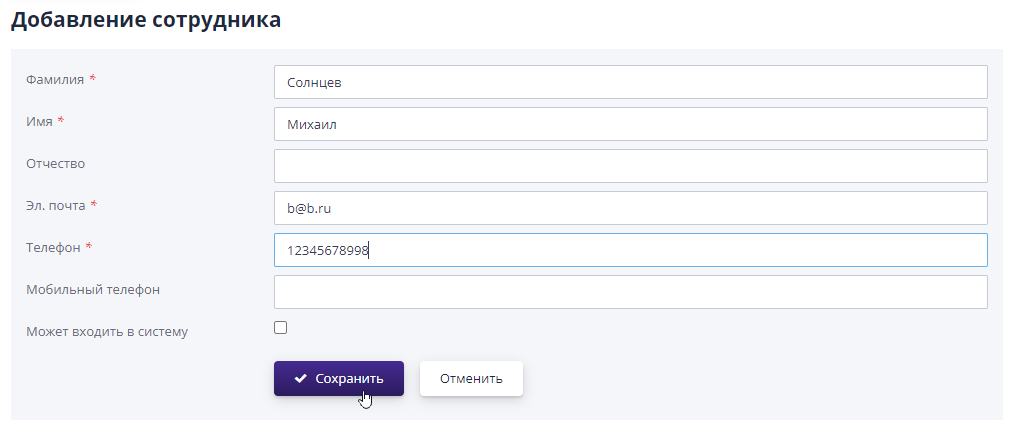Click the red asterisk beside Эл. почта
The image size is (1015, 428).
pos(94,204)
